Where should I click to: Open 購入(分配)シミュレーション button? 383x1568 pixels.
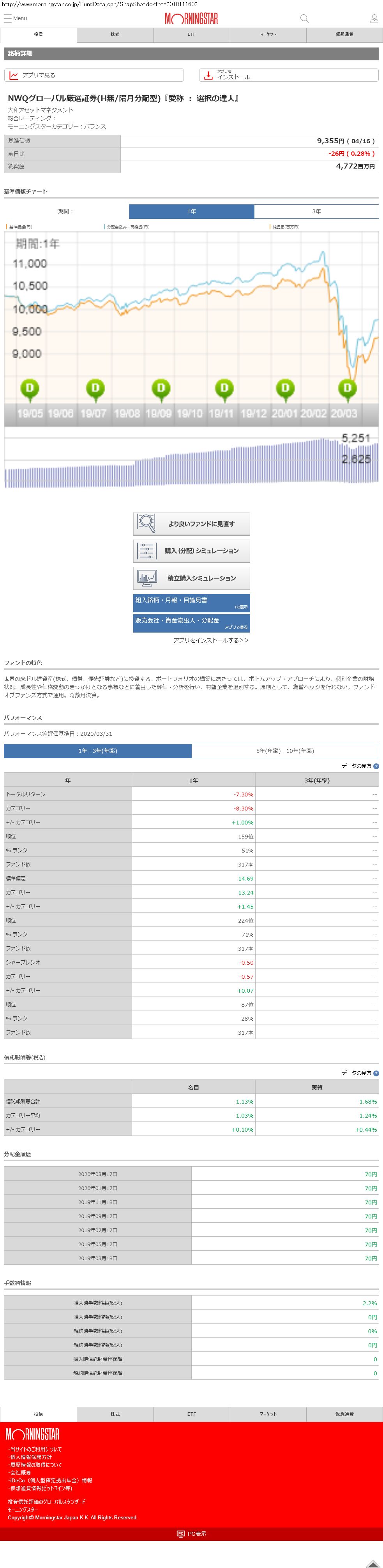[x=191, y=551]
